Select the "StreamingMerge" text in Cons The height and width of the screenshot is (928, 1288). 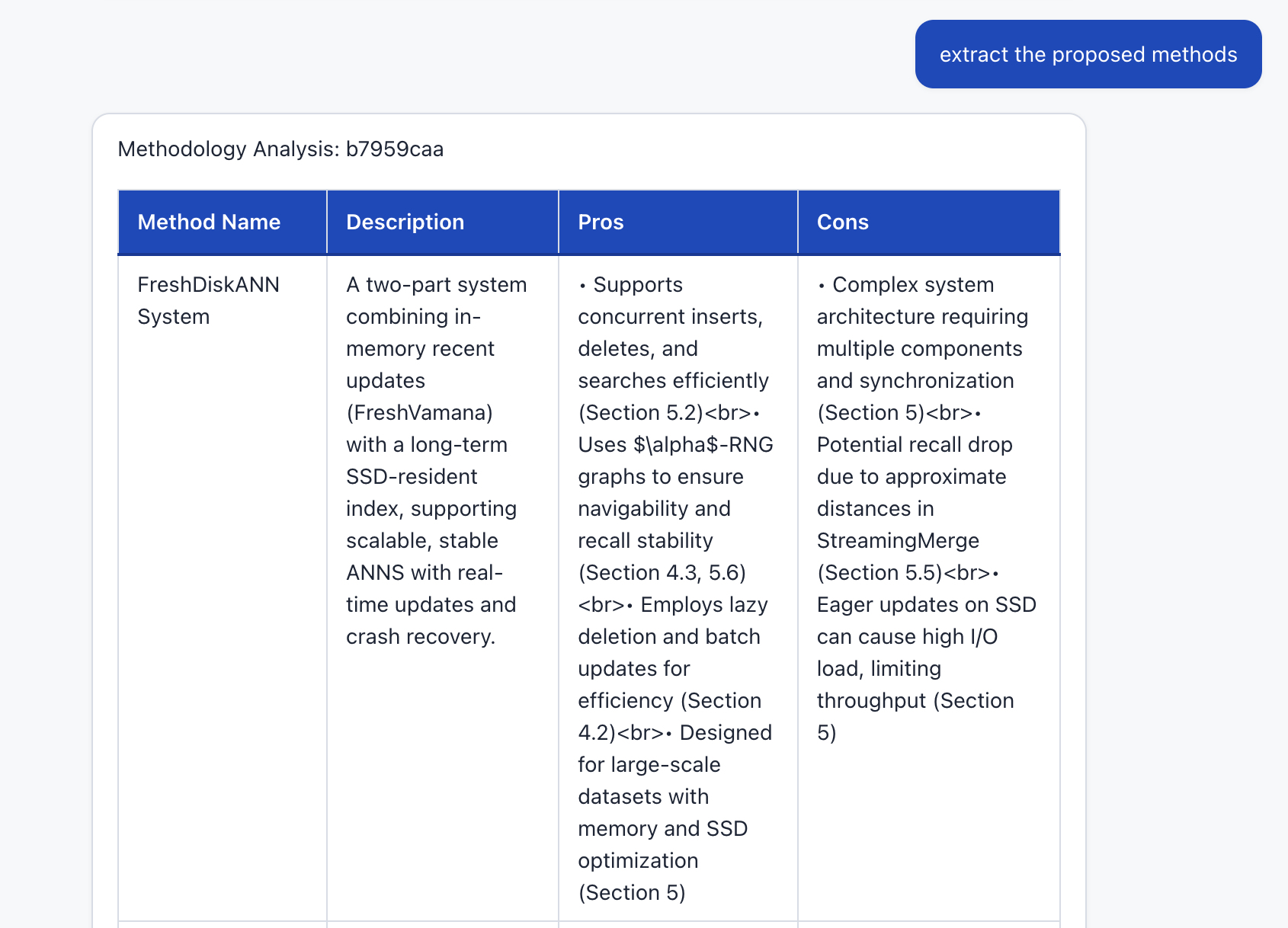coord(898,541)
